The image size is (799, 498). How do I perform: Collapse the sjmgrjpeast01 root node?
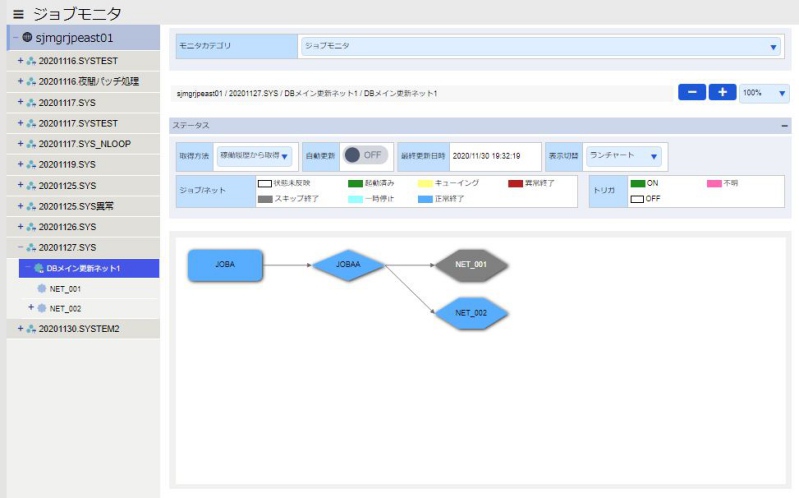pyautogui.click(x=15, y=38)
